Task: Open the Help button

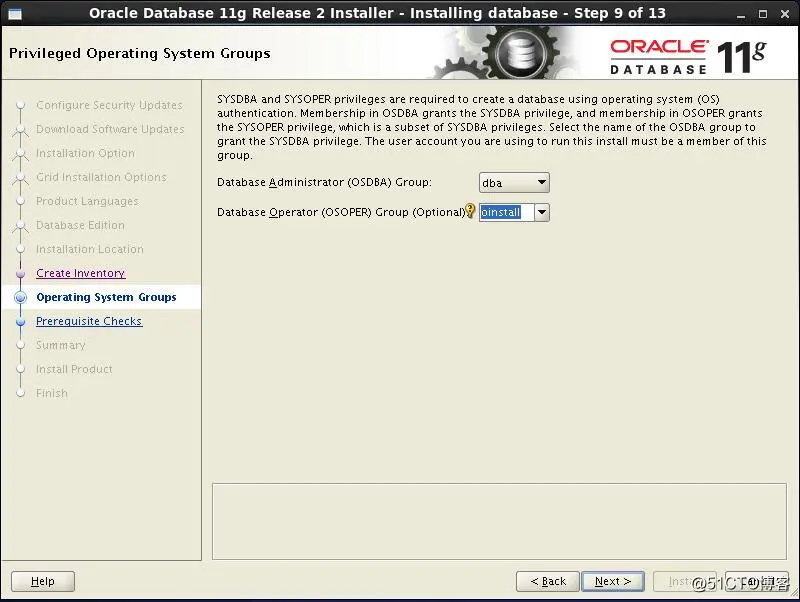Action: pos(43,581)
